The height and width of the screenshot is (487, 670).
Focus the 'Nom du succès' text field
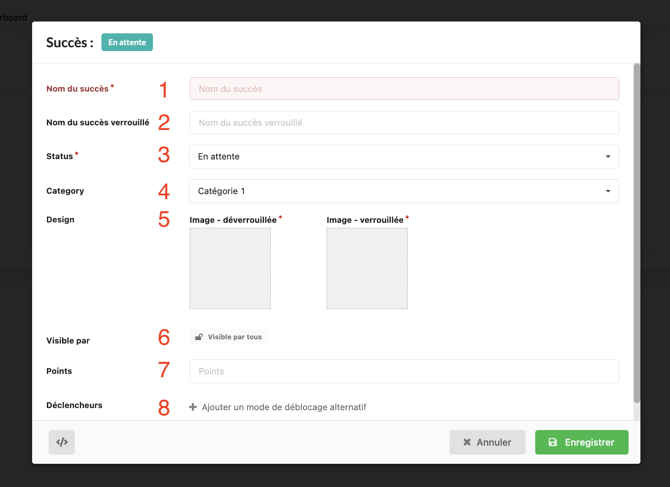click(x=403, y=89)
